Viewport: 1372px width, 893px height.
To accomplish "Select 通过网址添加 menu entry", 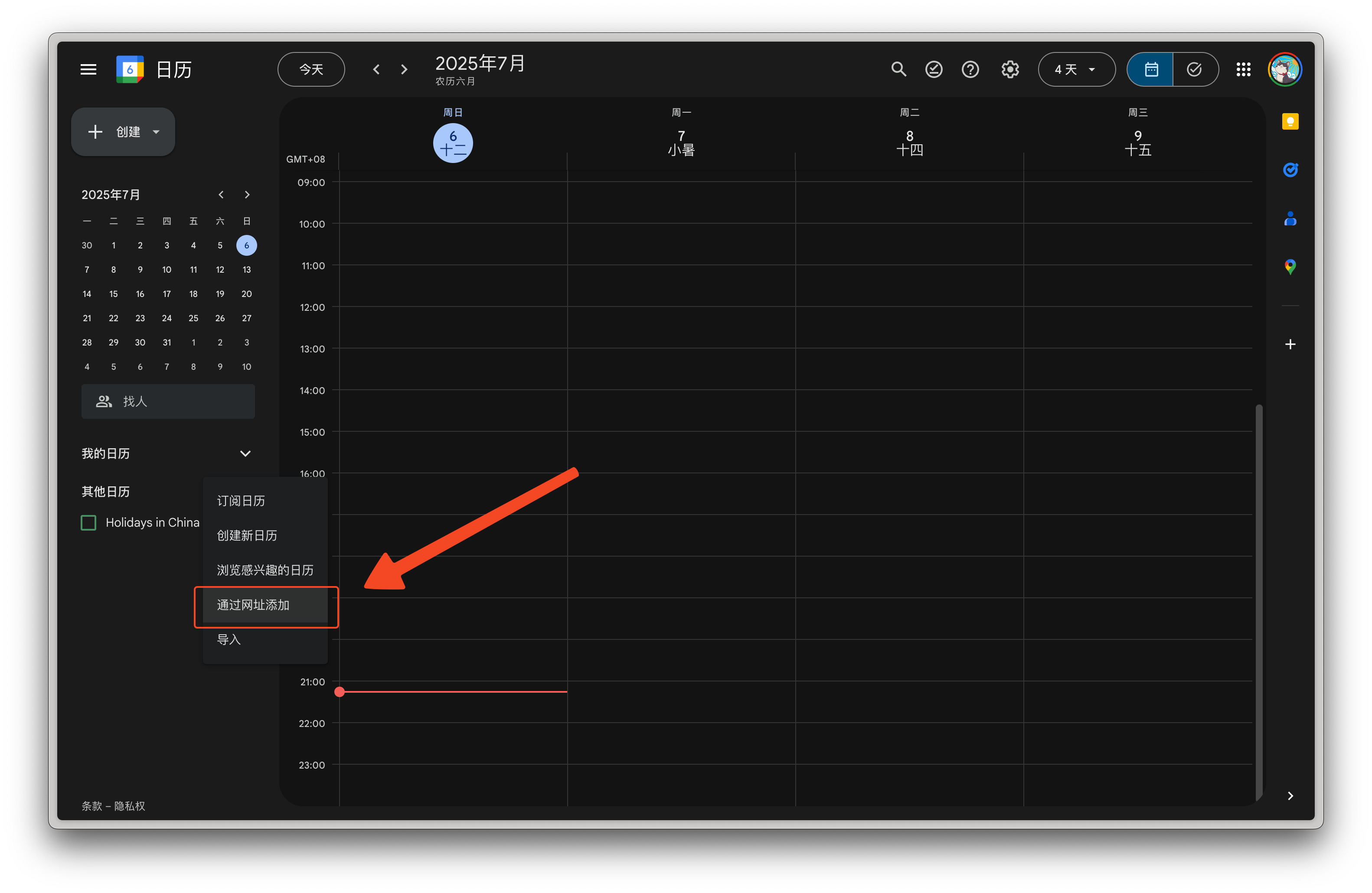I will (x=253, y=605).
